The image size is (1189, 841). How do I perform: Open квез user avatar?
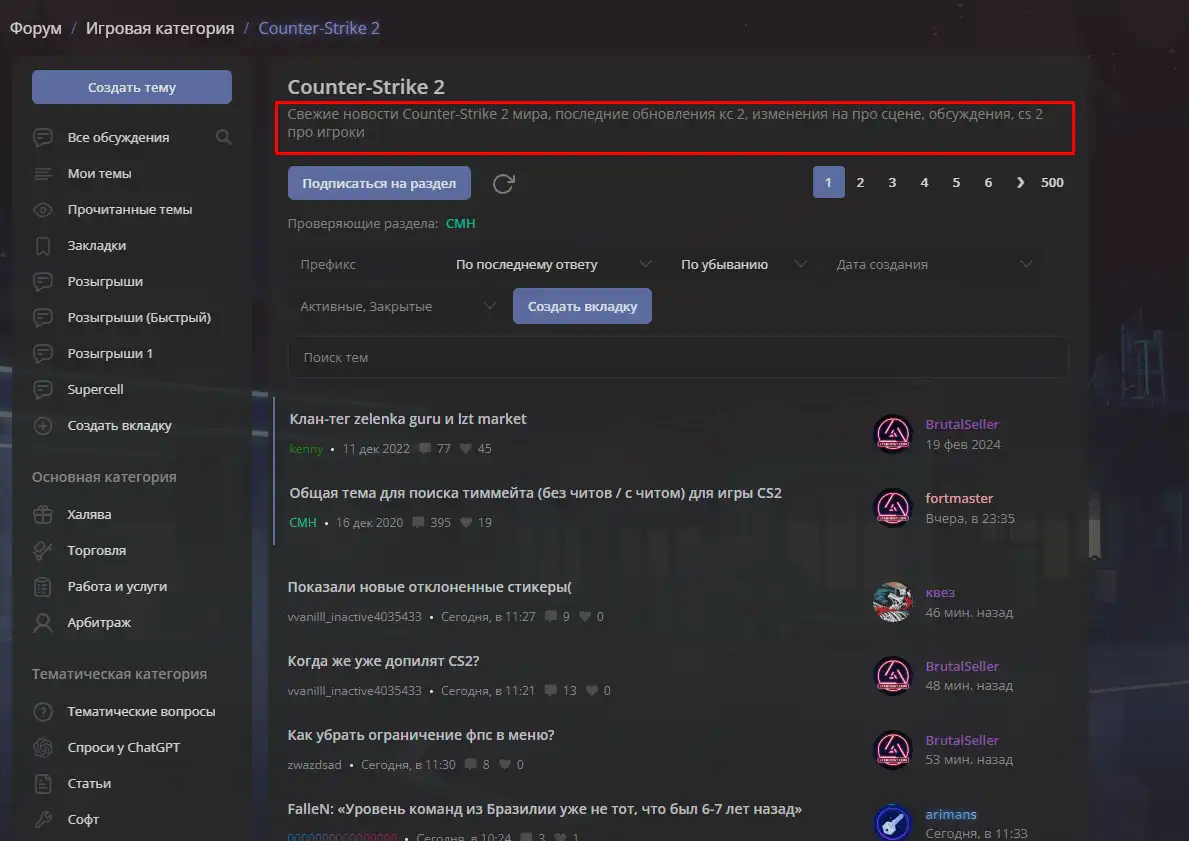[x=893, y=602]
